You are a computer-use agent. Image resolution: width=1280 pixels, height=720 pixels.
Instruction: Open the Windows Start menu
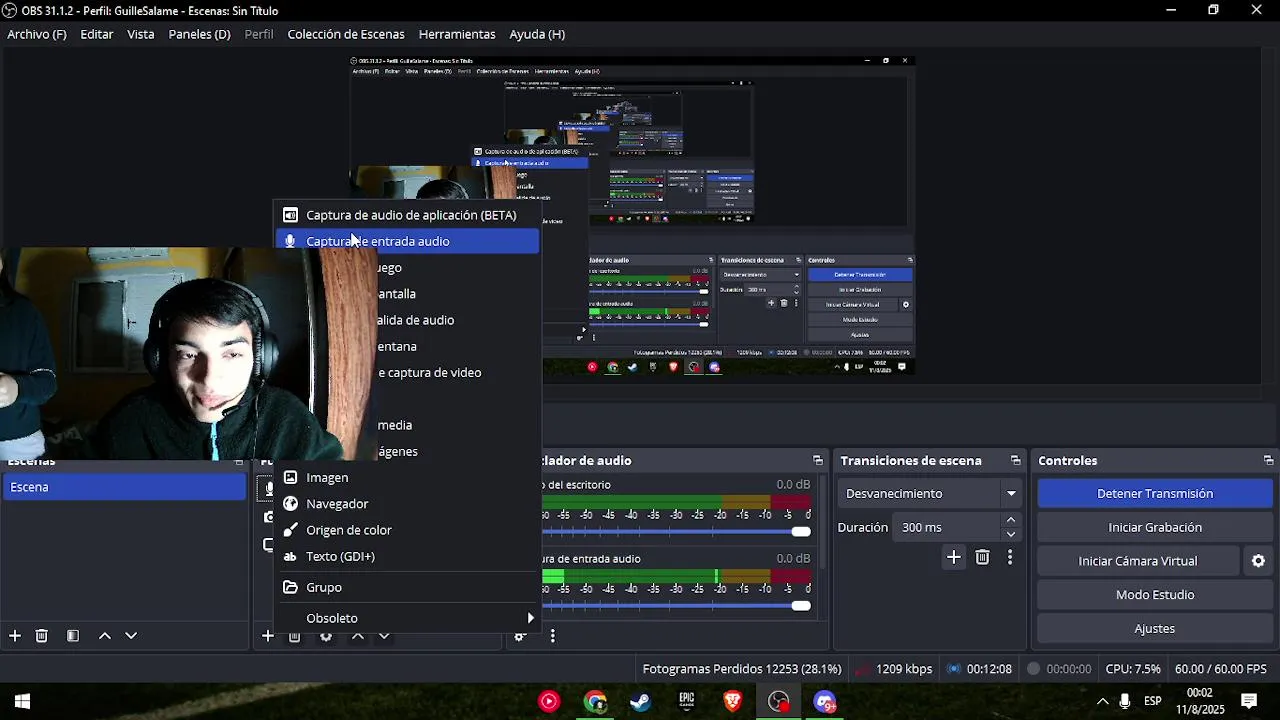pyautogui.click(x=22, y=701)
